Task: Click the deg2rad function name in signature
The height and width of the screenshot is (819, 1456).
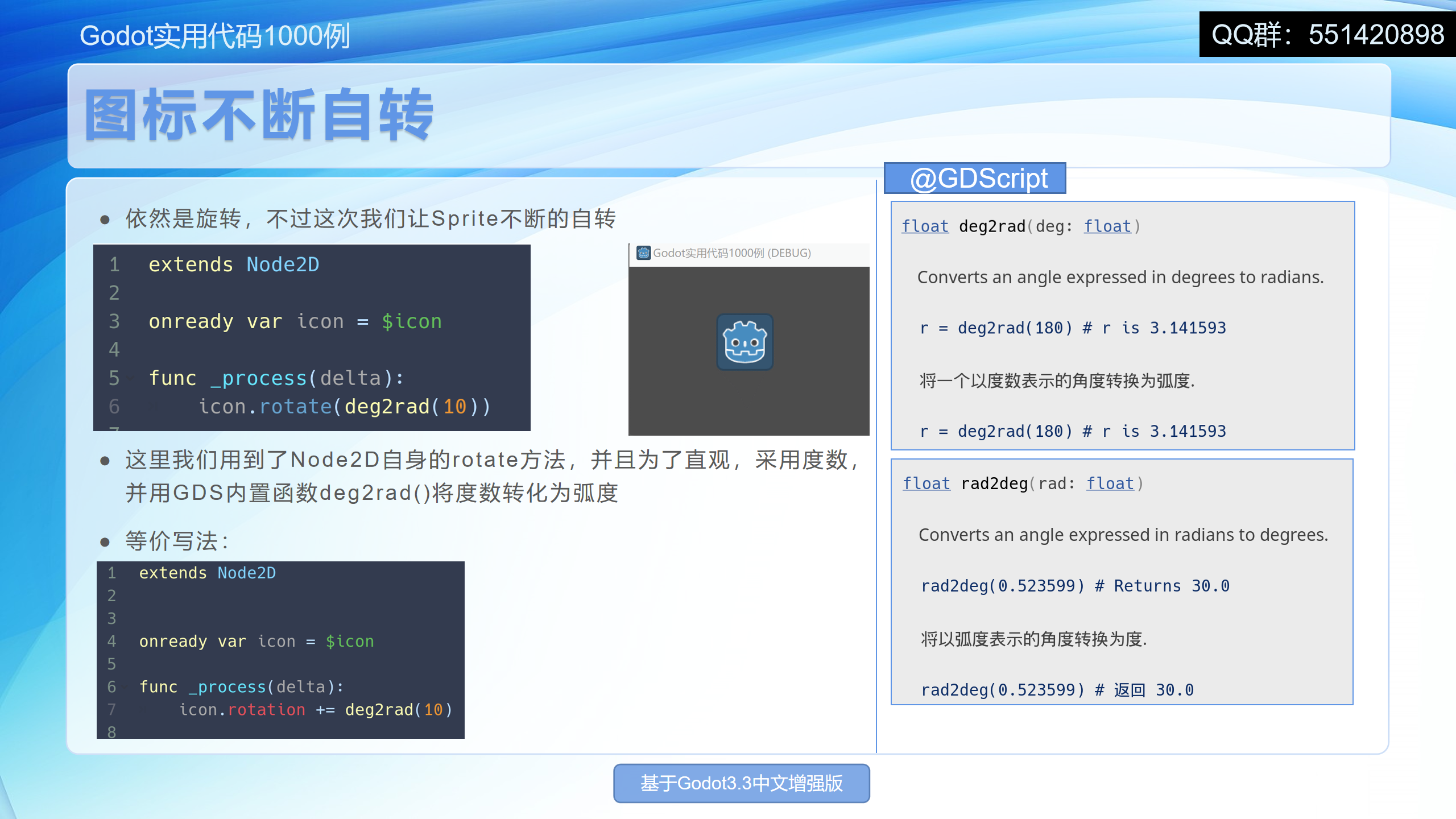Action: coord(992,226)
